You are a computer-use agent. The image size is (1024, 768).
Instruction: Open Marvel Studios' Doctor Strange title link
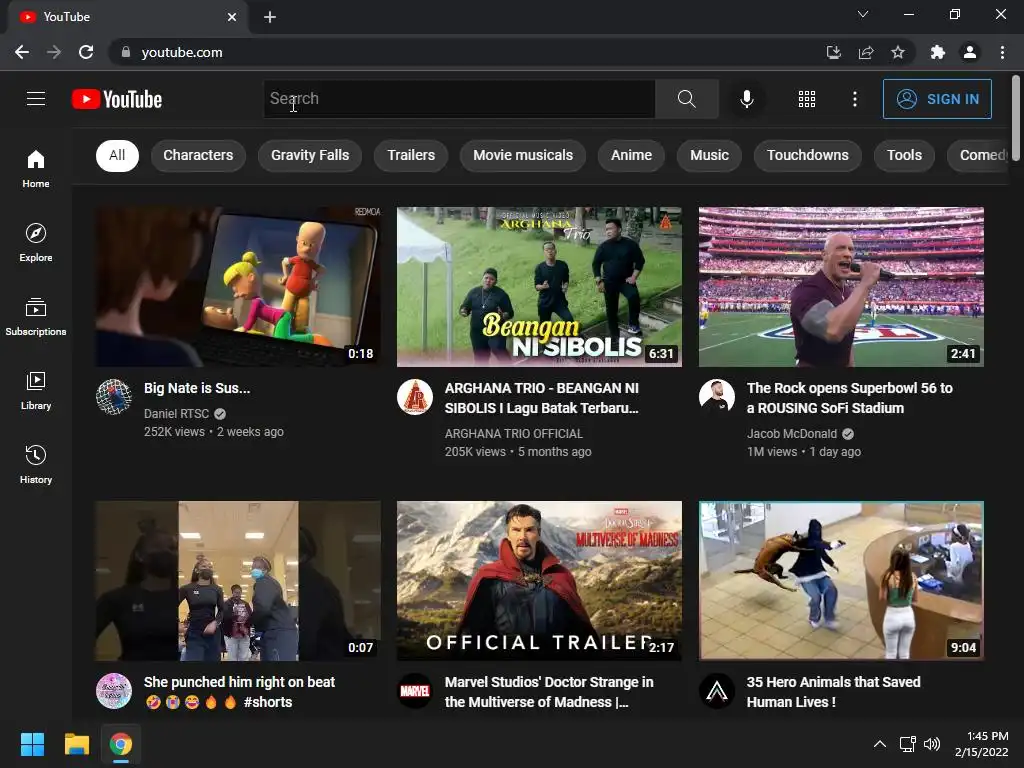coord(549,692)
